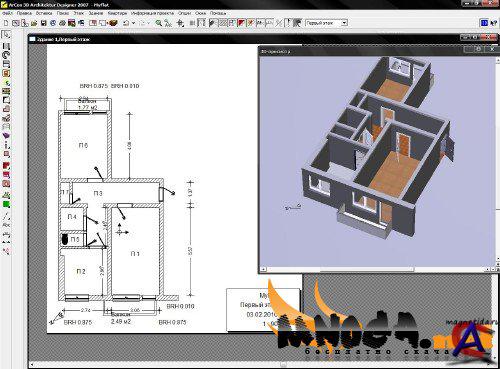The width and height of the screenshot is (500, 369).
Task: Click room label П1 in floor plan
Action: click(135, 254)
